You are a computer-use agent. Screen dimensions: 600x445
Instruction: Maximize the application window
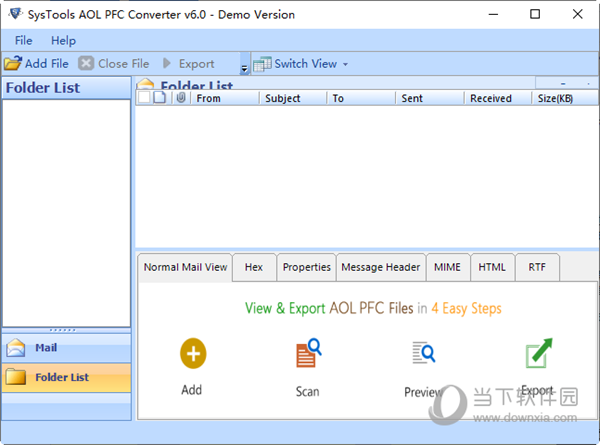pyautogui.click(x=535, y=14)
